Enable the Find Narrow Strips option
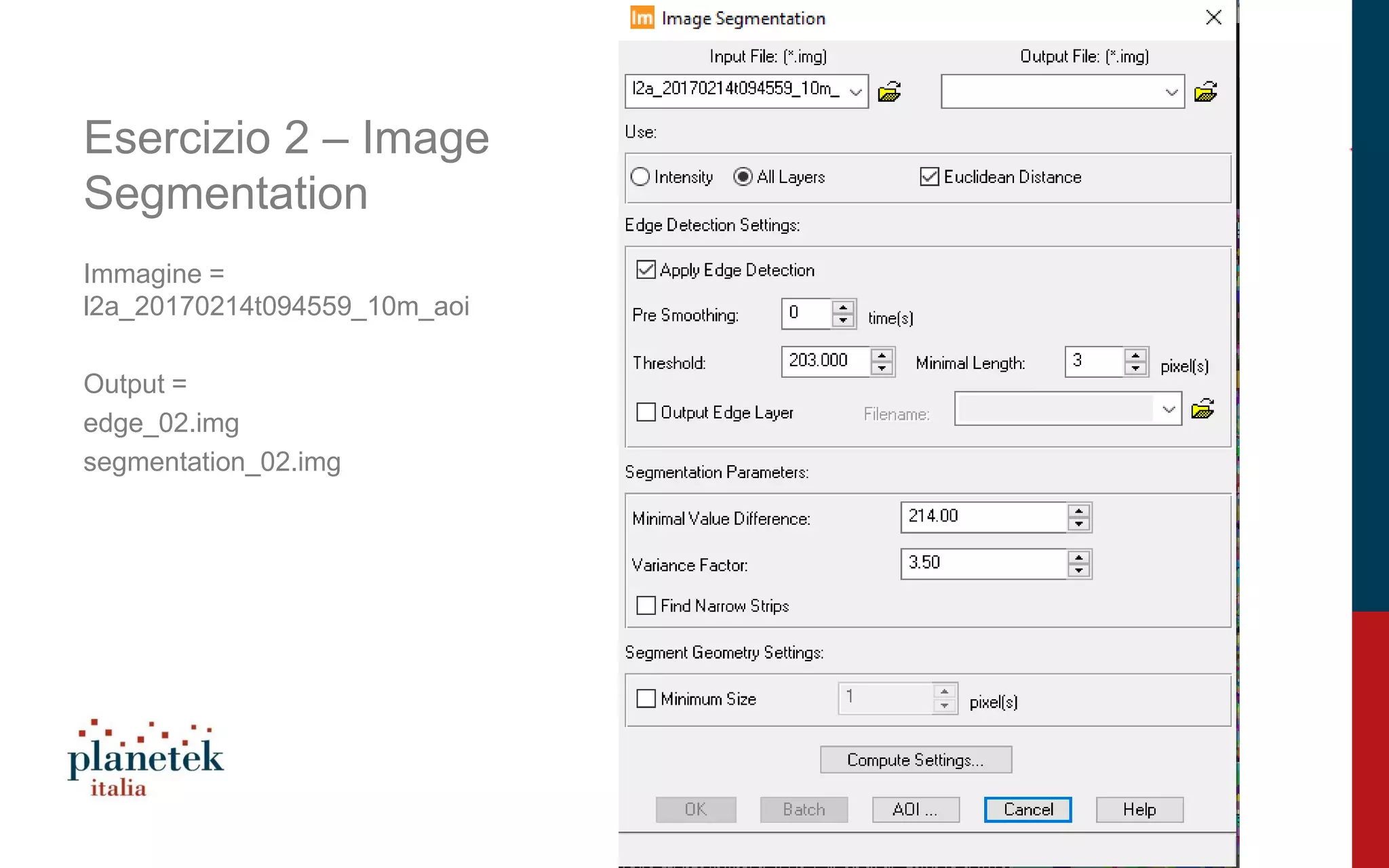The width and height of the screenshot is (1389, 868). (x=646, y=606)
